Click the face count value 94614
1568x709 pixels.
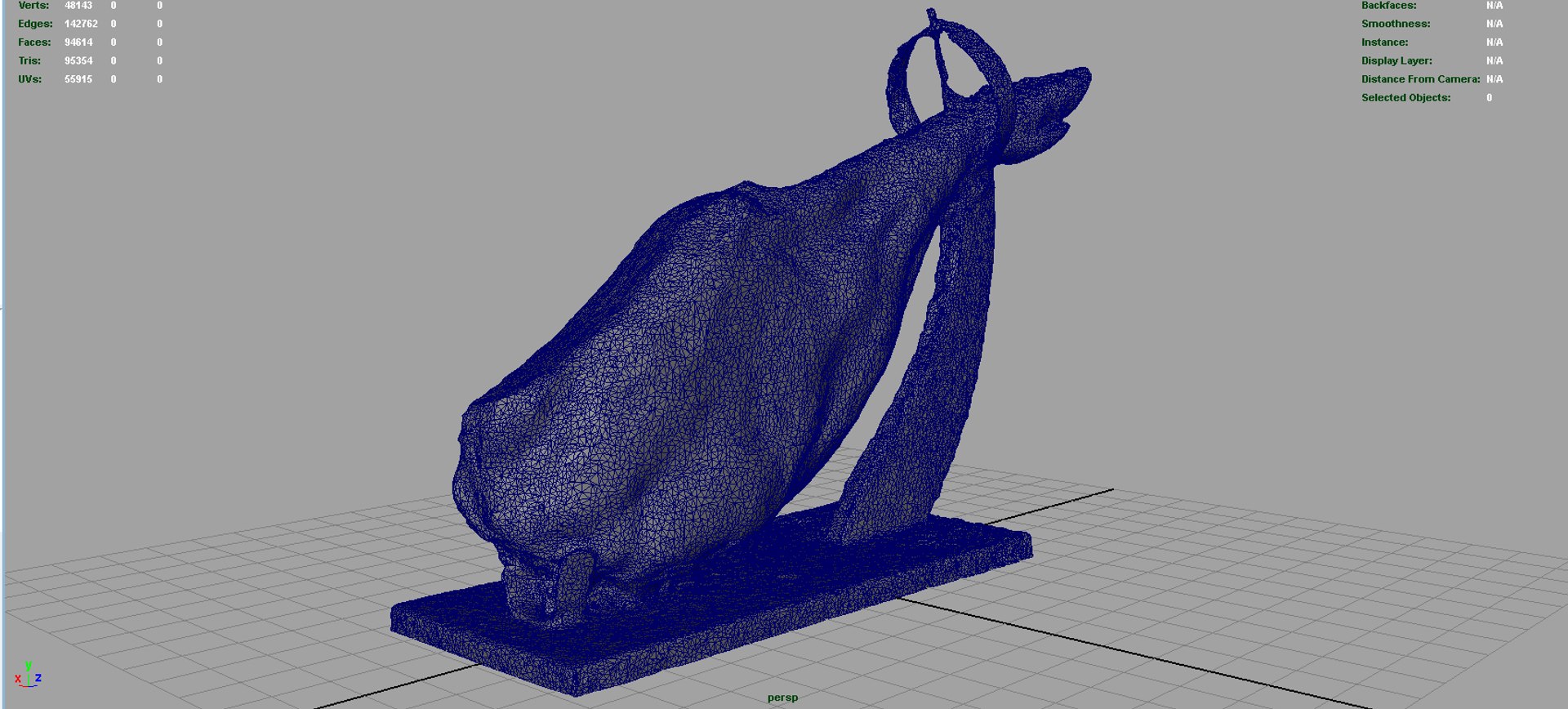tap(78, 42)
